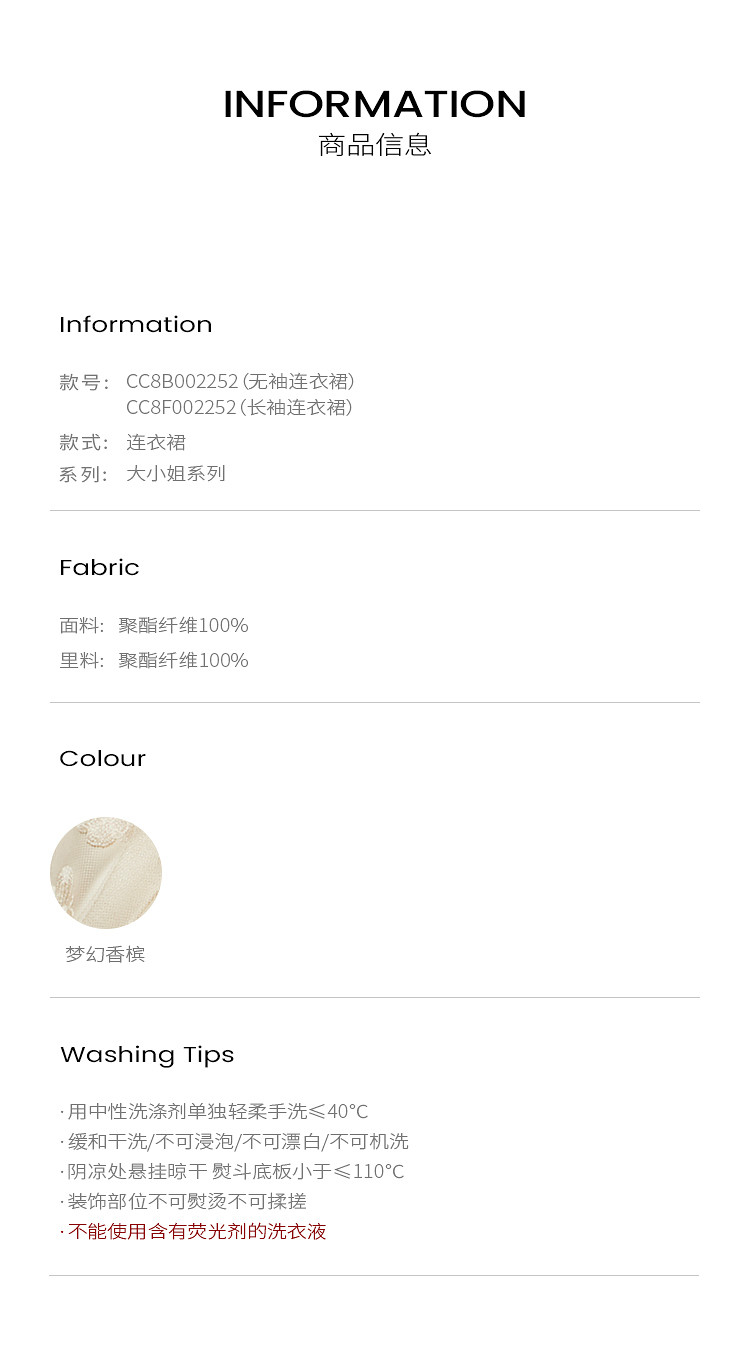This screenshot has width=750, height=1346.
Task: Click the 里料 聚酯纤维100% line
Action: 154,660
